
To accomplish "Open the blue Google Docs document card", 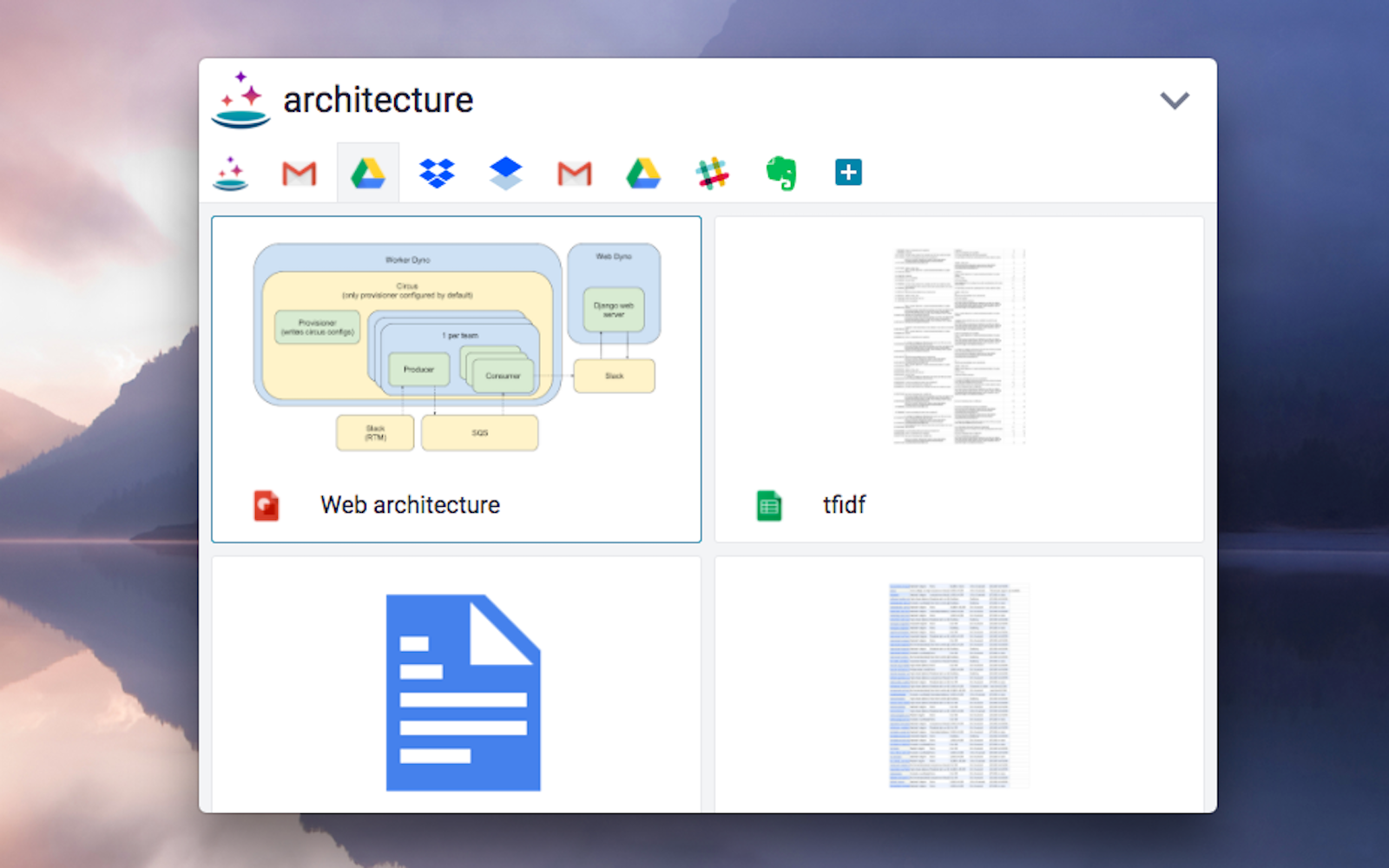I will point(457,685).
